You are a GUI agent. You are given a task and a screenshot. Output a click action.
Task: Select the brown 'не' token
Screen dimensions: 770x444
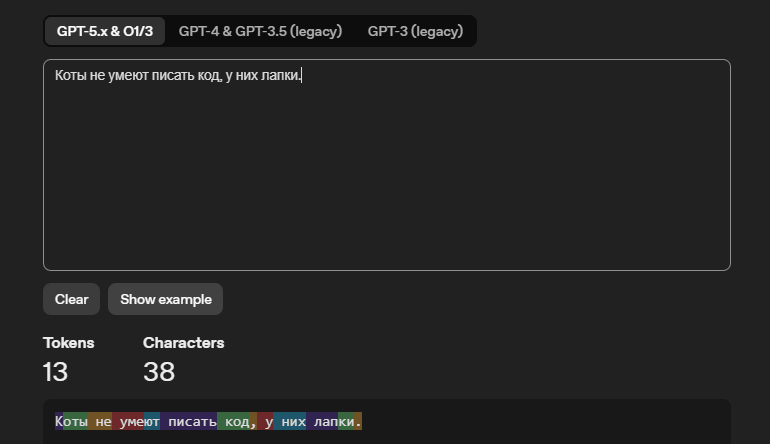[100, 421]
